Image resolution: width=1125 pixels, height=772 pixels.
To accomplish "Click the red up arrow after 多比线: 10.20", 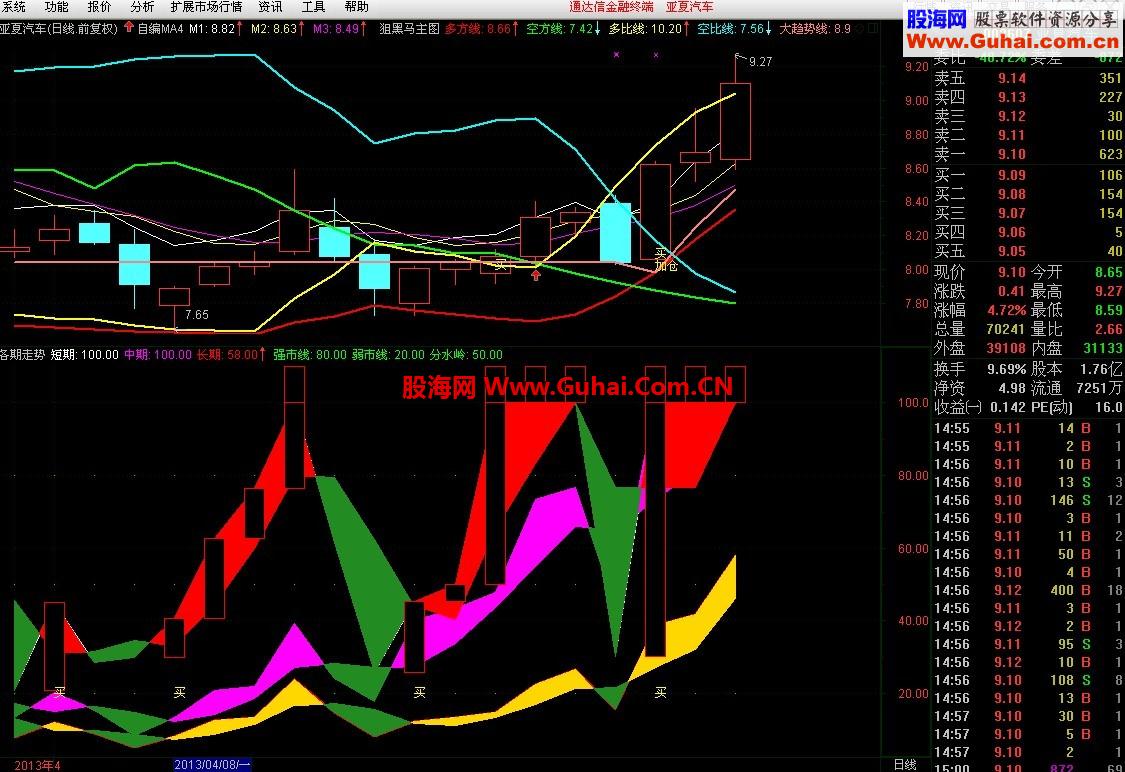I will [x=687, y=29].
